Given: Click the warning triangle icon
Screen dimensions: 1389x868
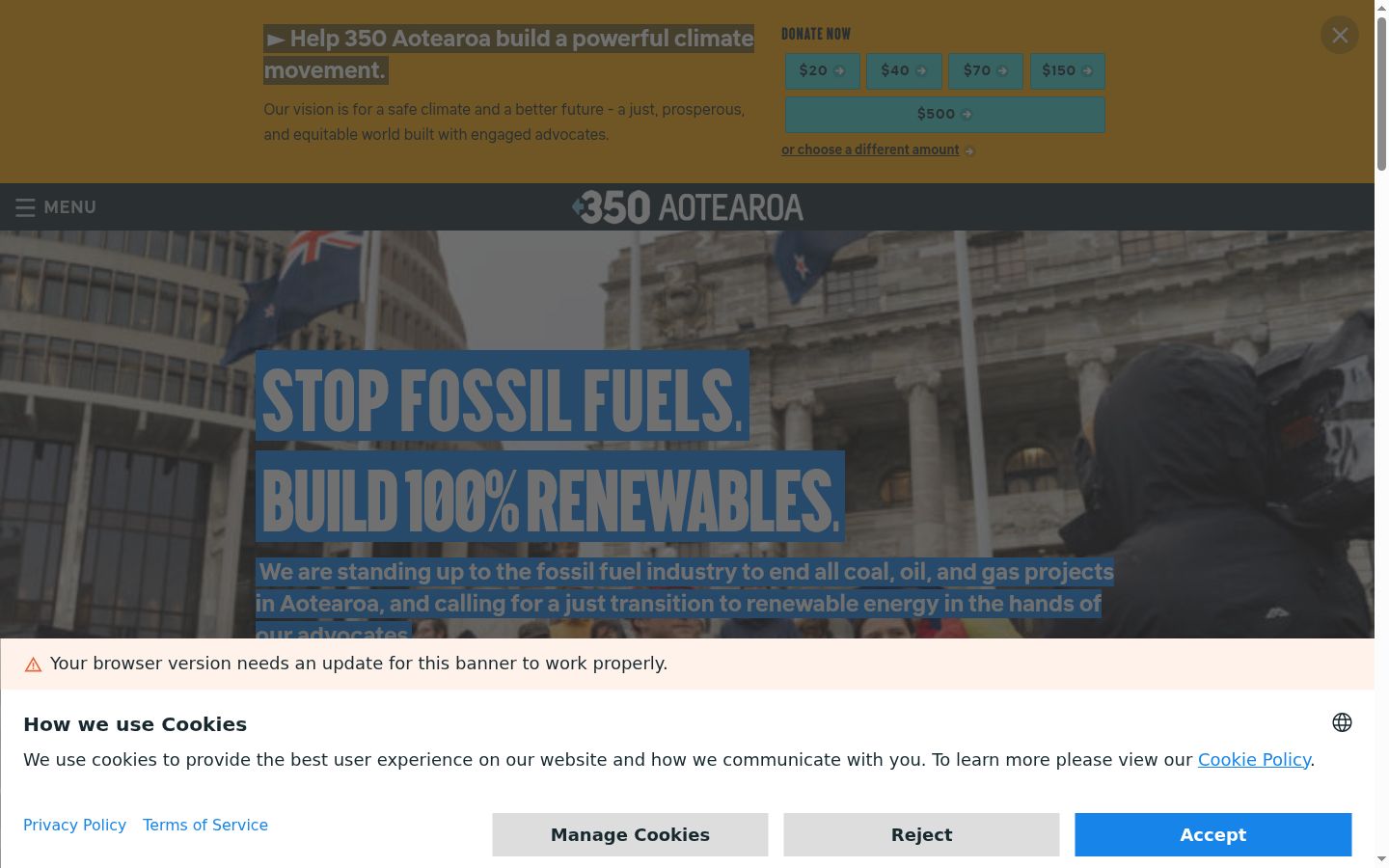Looking at the screenshot, I should (33, 665).
